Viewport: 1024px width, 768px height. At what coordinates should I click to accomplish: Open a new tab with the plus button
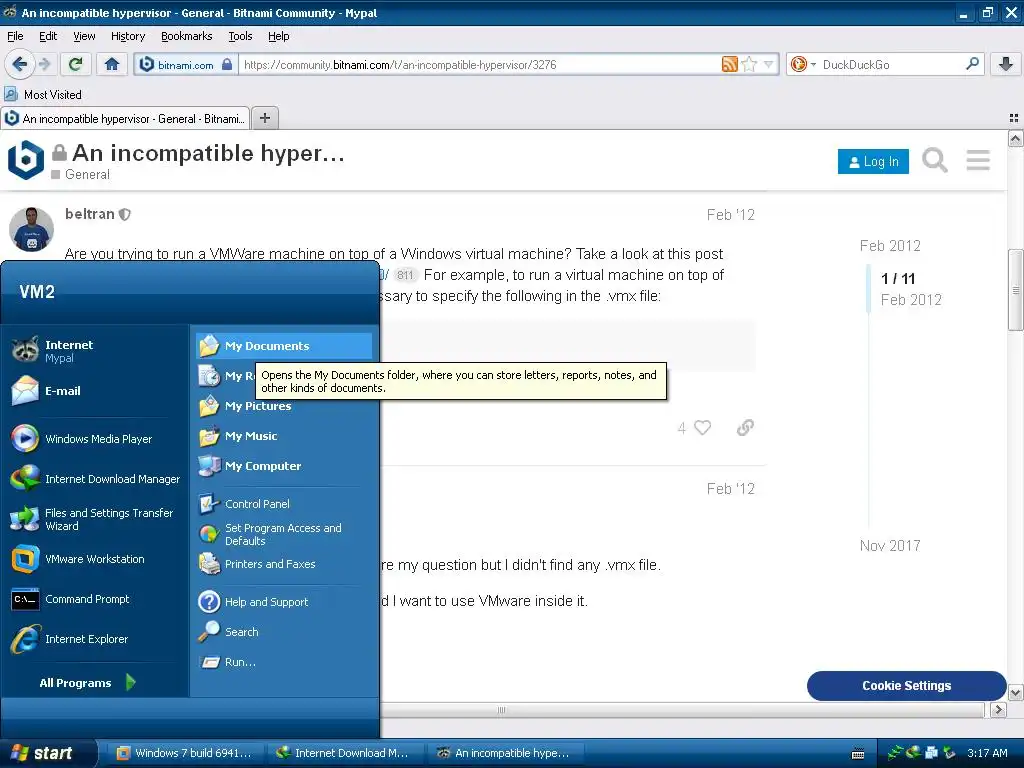tap(264, 118)
